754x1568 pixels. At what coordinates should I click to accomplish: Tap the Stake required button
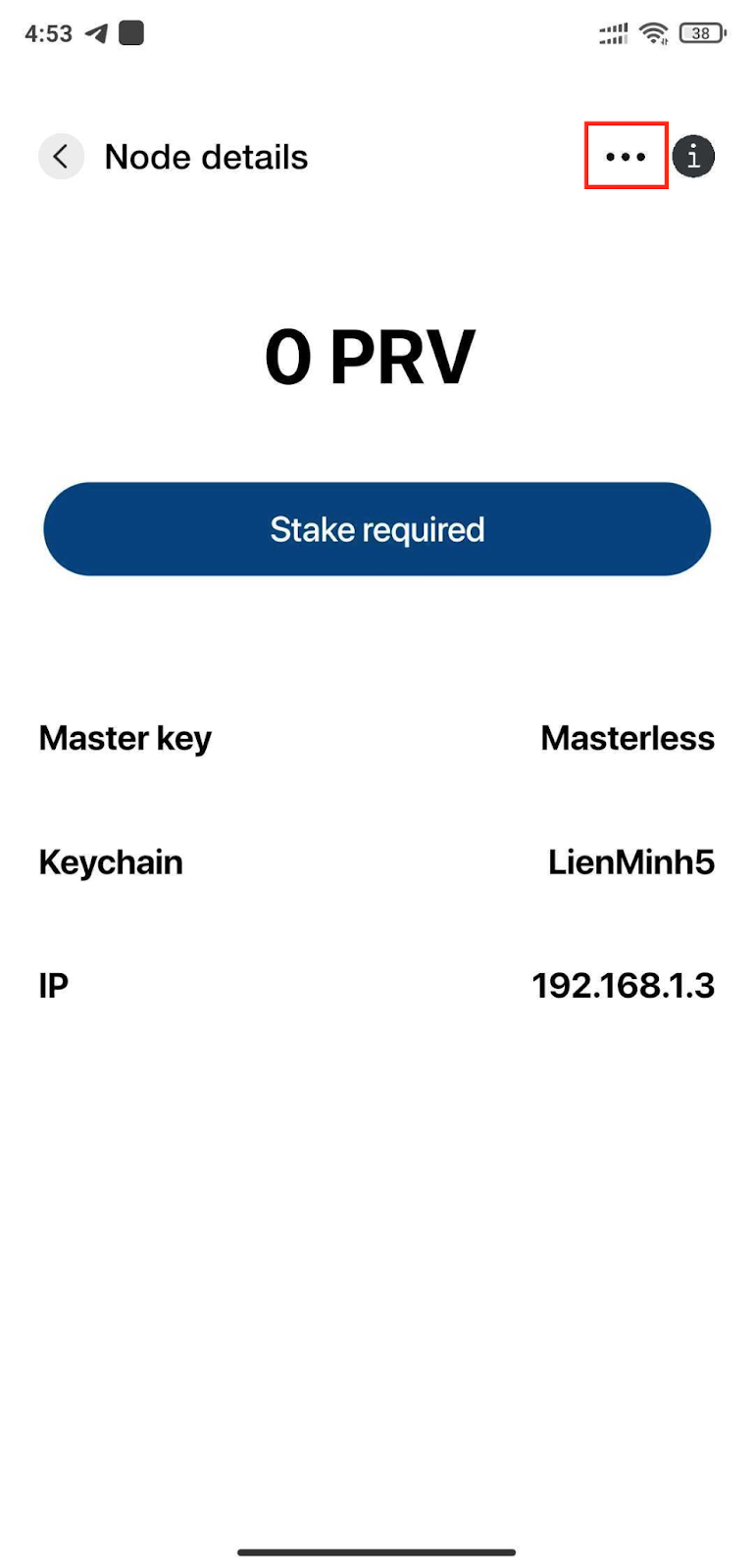point(377,529)
